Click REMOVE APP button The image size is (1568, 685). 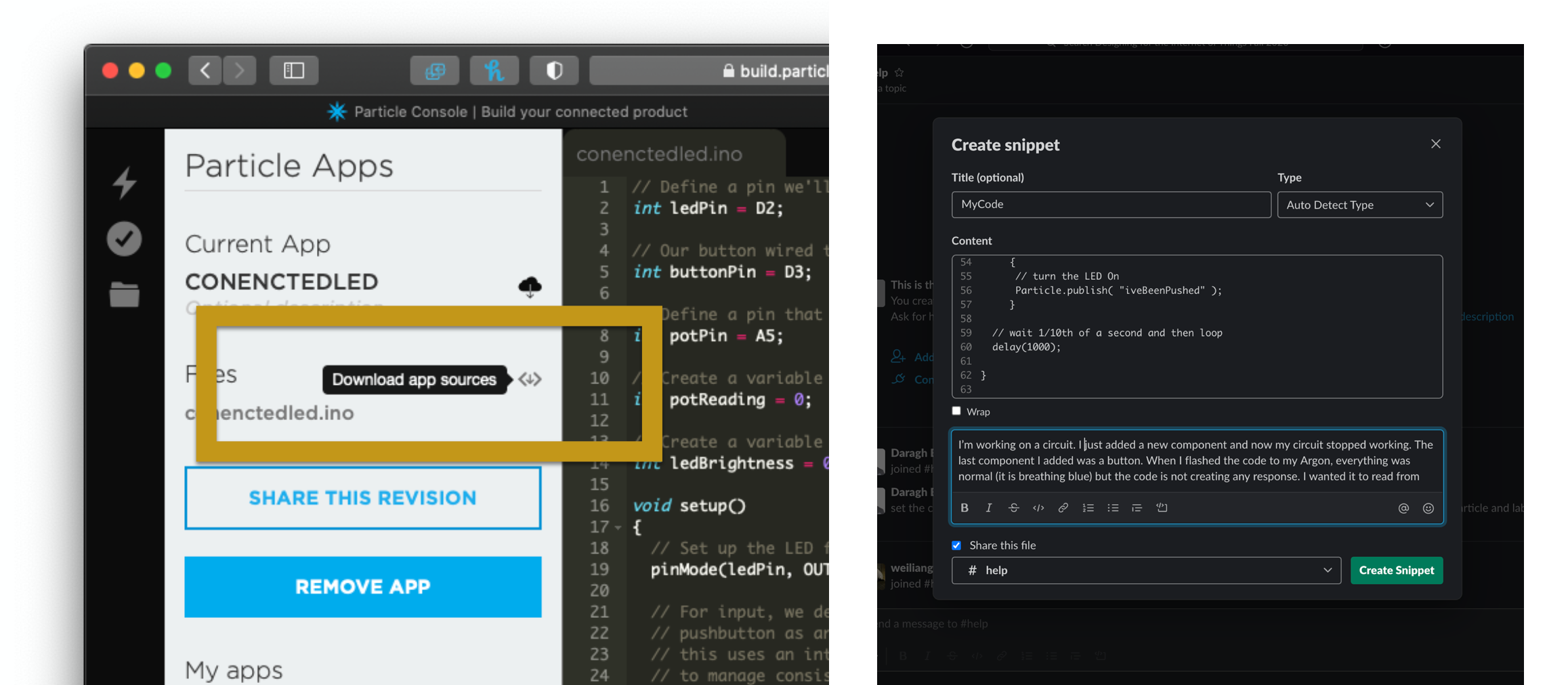pyautogui.click(x=363, y=587)
